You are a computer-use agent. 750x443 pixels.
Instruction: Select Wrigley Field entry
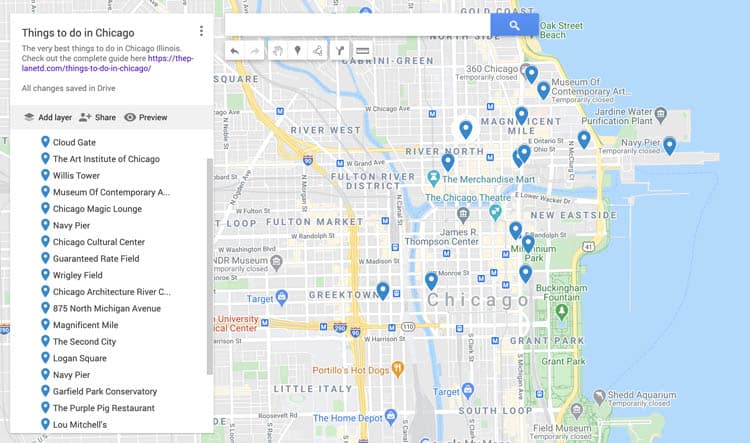click(x=77, y=275)
